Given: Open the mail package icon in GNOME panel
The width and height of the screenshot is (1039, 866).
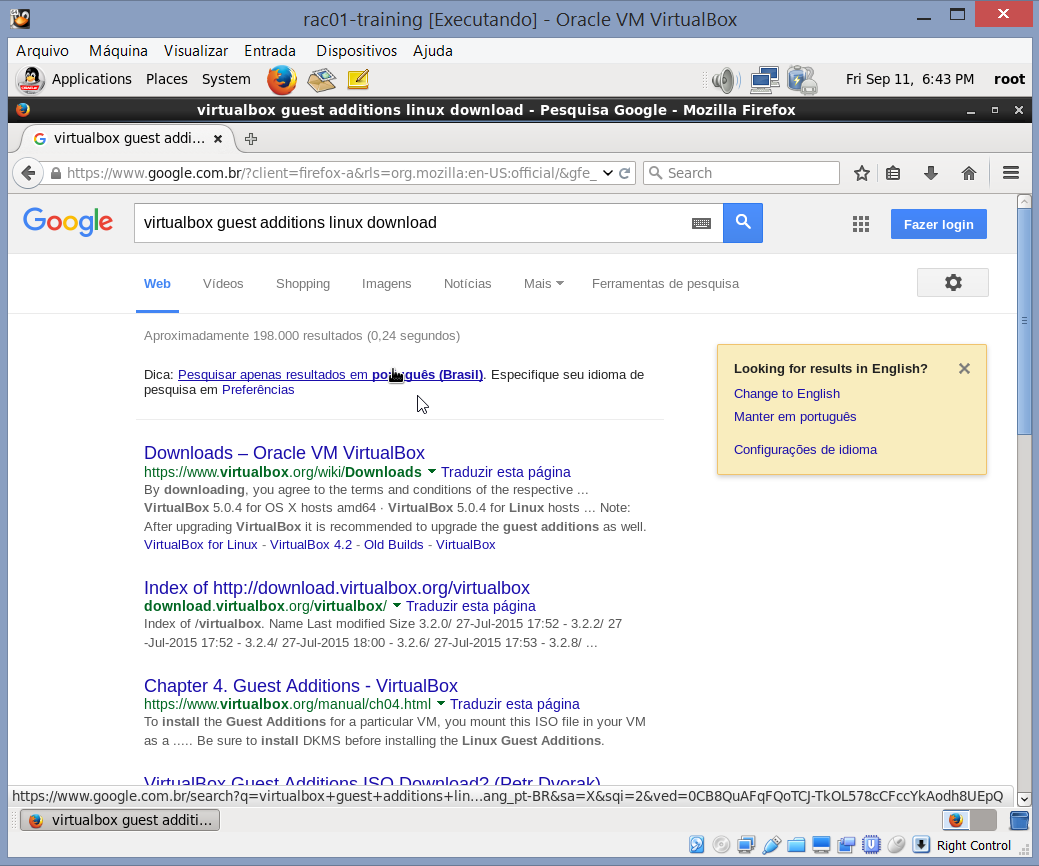Looking at the screenshot, I should [x=321, y=80].
